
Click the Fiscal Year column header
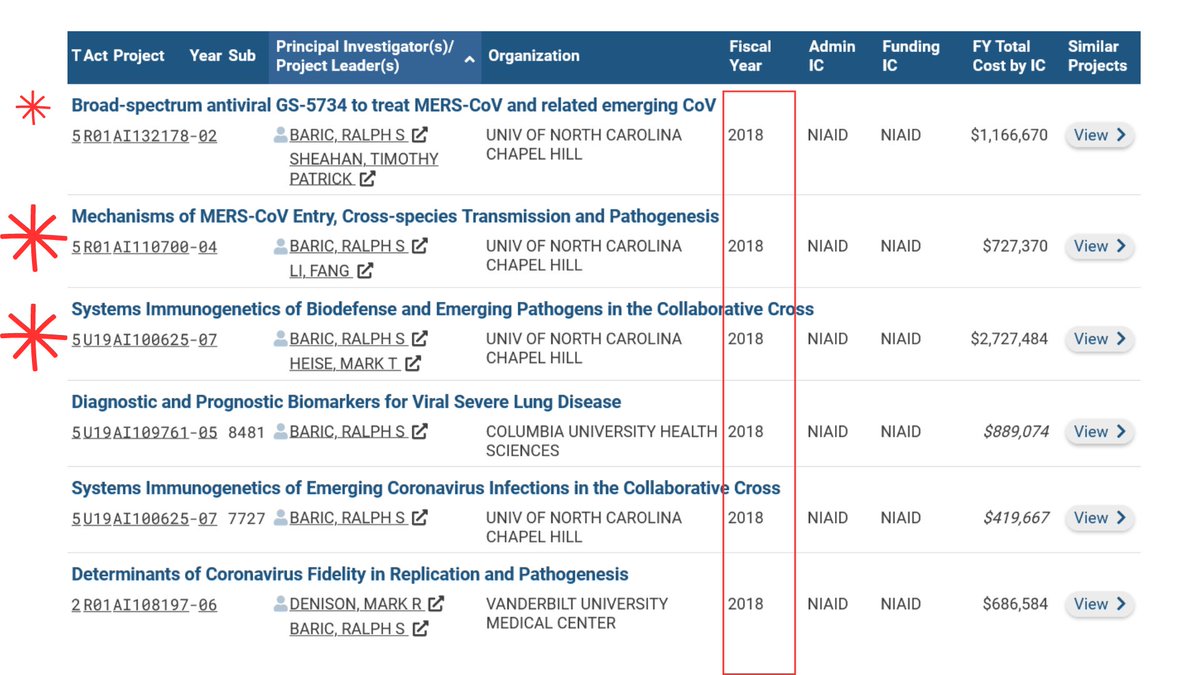point(750,56)
